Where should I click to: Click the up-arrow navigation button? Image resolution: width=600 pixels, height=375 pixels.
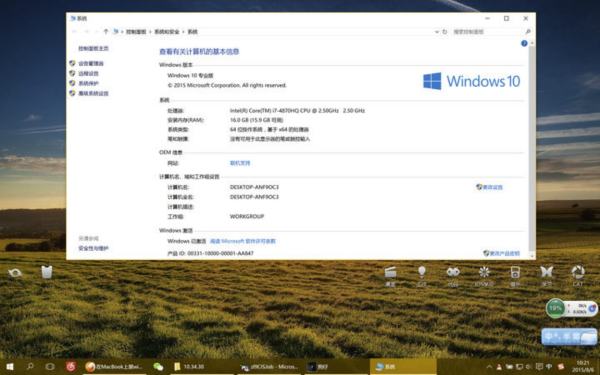click(x=106, y=31)
